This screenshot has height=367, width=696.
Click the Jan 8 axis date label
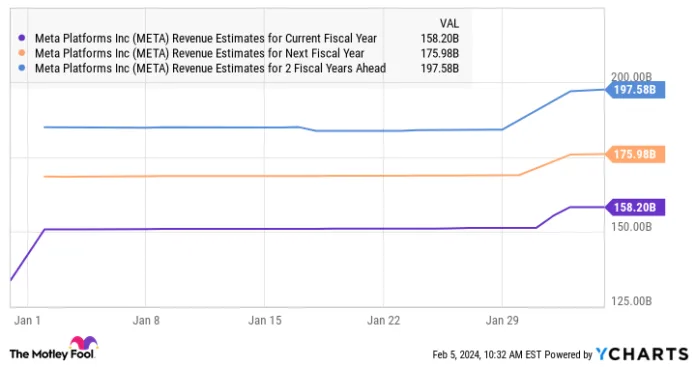tap(146, 320)
